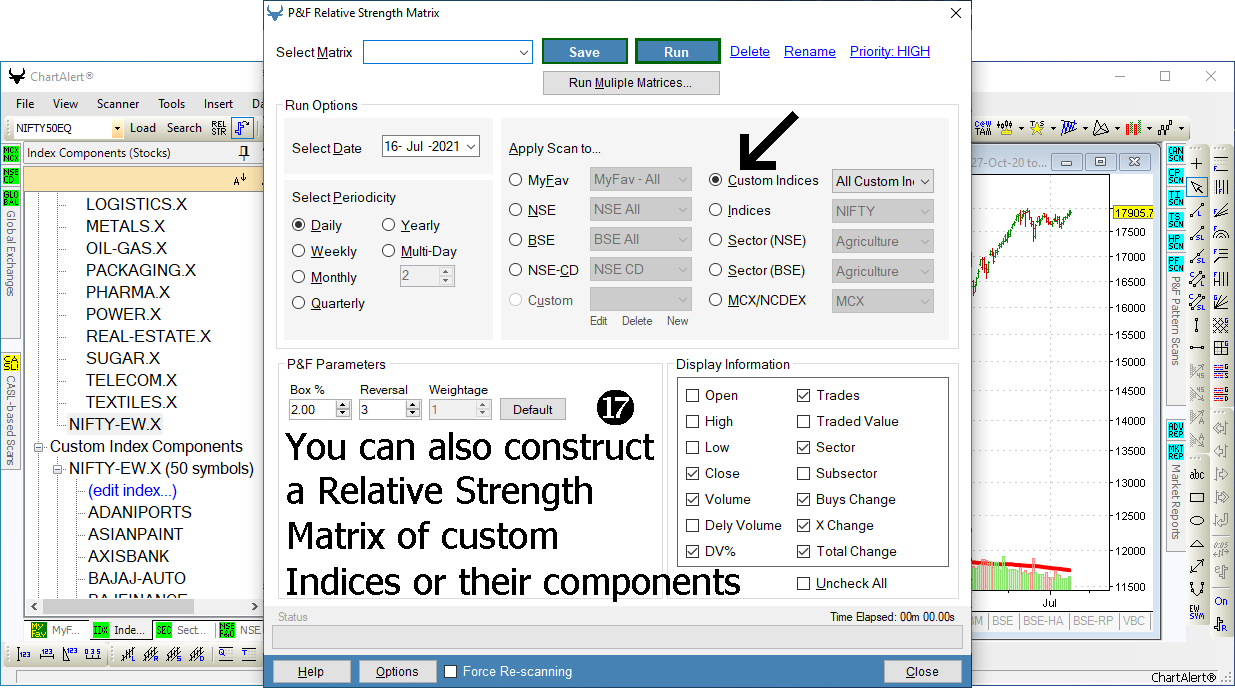Click the Save button
Viewport: 1235px width, 688px height.
[x=585, y=52]
